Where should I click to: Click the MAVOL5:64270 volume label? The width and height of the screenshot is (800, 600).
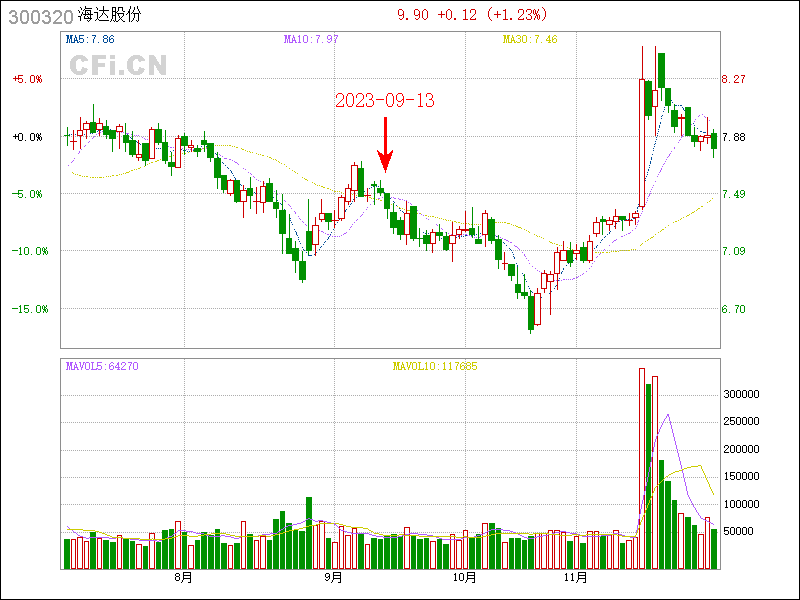(101, 366)
